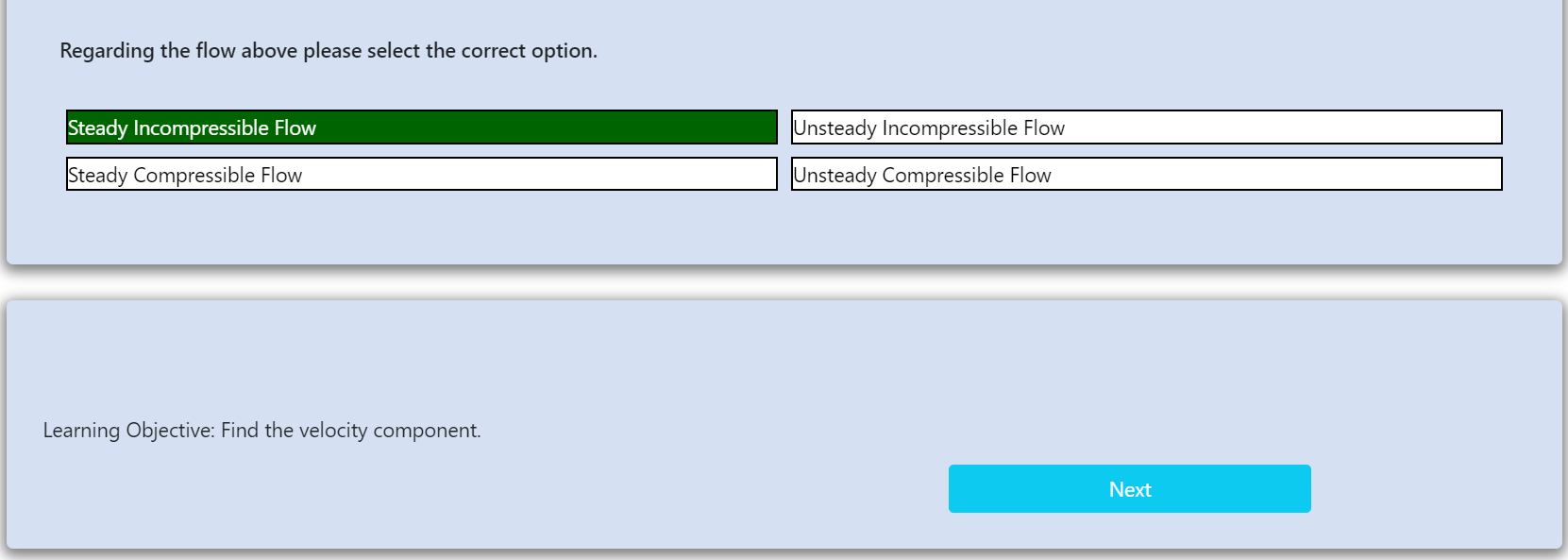The width and height of the screenshot is (1568, 560).
Task: Click the Next button
Action: (x=1129, y=489)
